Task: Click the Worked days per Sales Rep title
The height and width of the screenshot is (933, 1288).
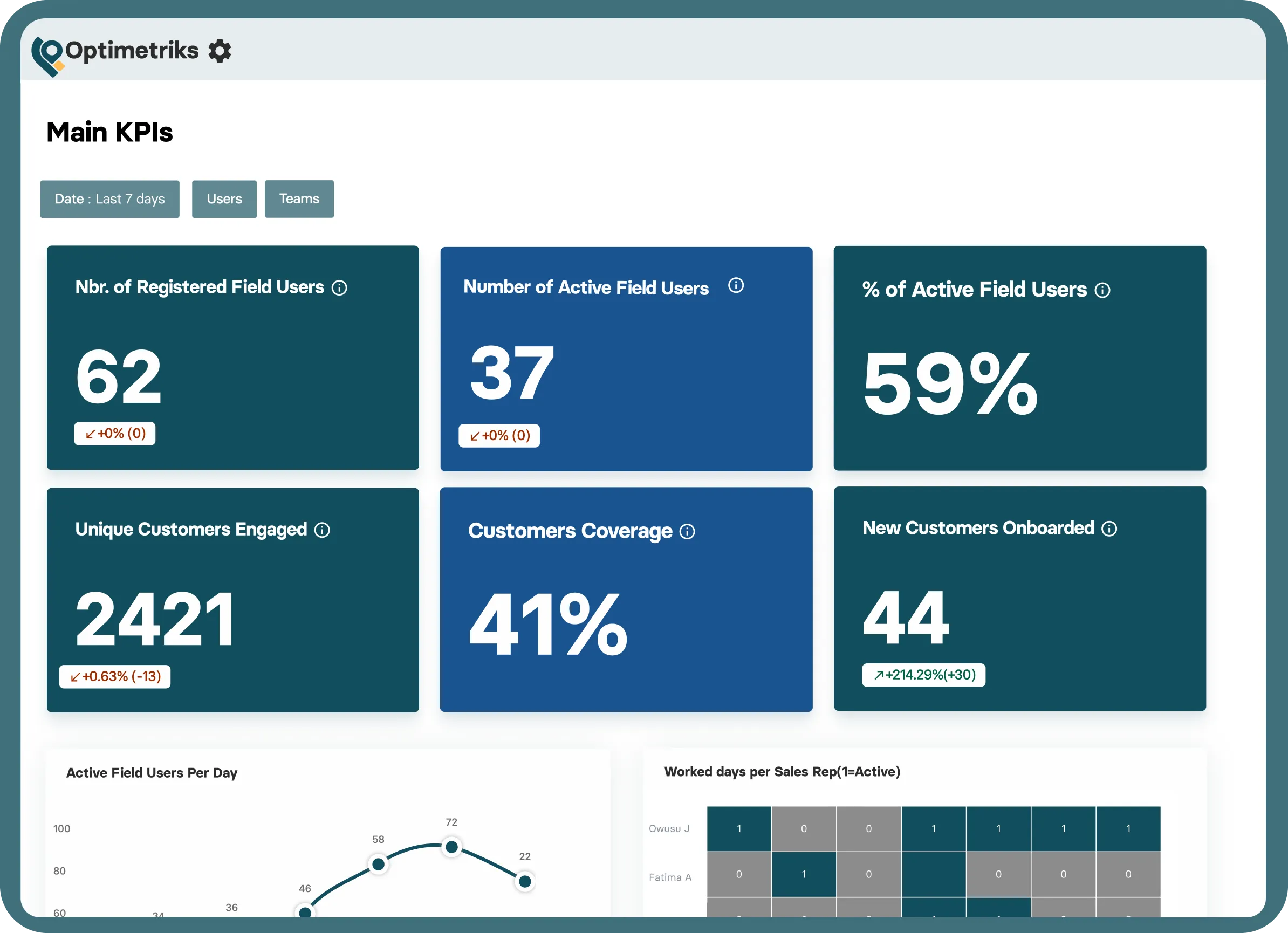Action: [x=782, y=772]
